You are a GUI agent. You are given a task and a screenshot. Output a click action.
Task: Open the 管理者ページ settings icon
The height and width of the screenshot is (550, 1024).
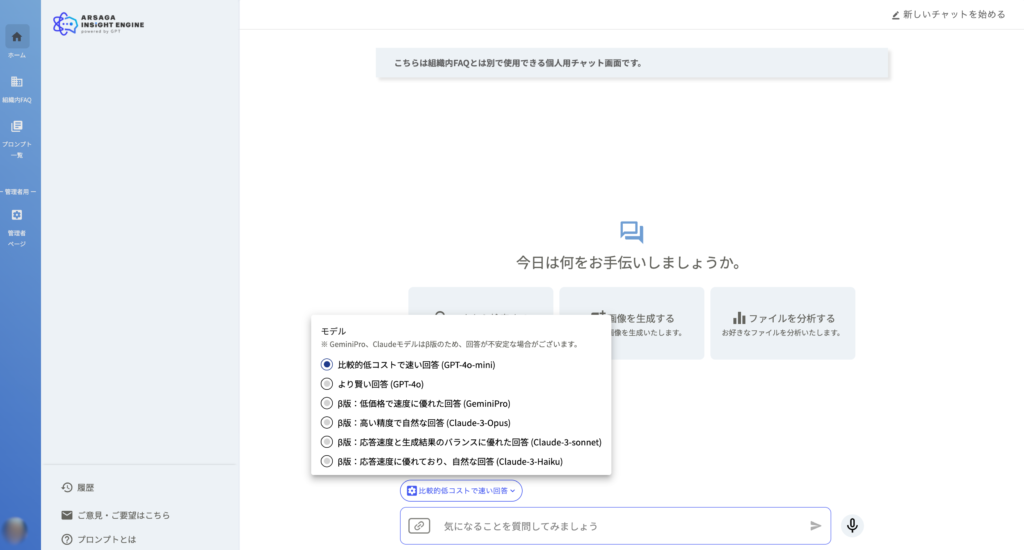[17, 215]
